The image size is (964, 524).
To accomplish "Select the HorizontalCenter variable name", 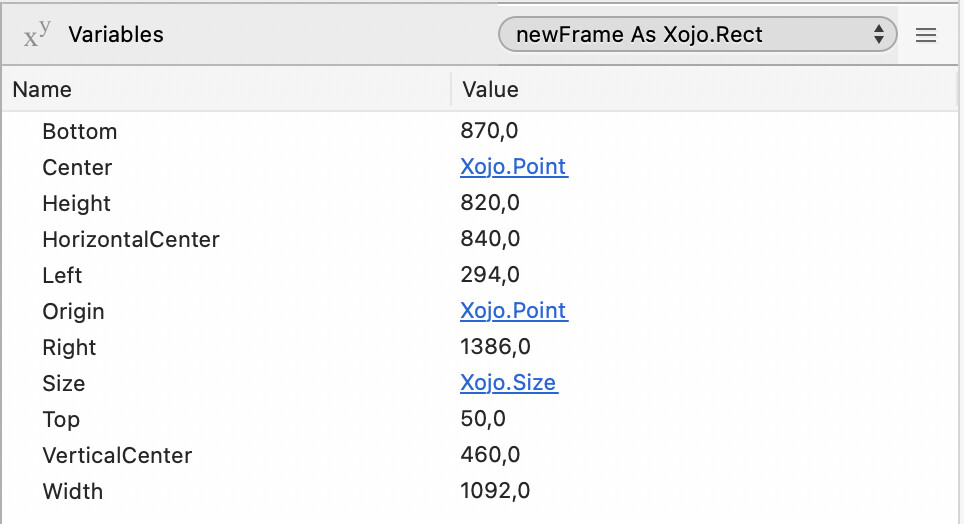I will (131, 239).
